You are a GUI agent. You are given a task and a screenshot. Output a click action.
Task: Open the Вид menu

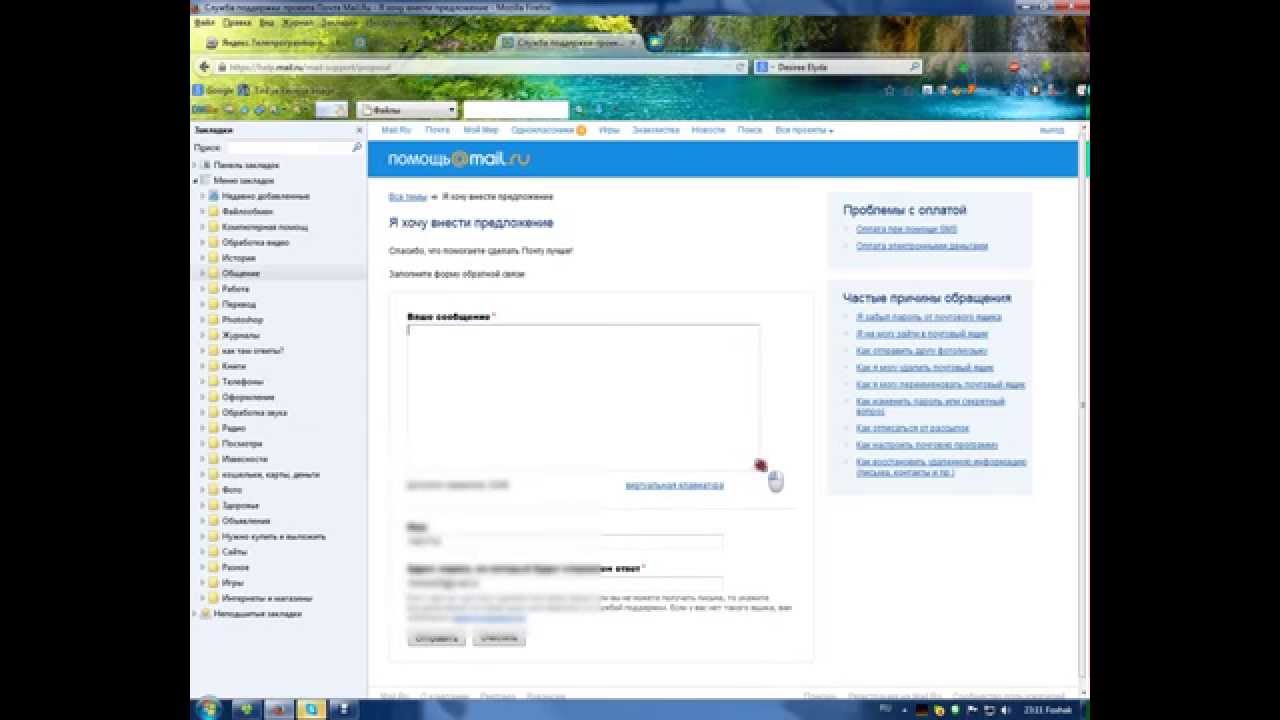click(266, 21)
